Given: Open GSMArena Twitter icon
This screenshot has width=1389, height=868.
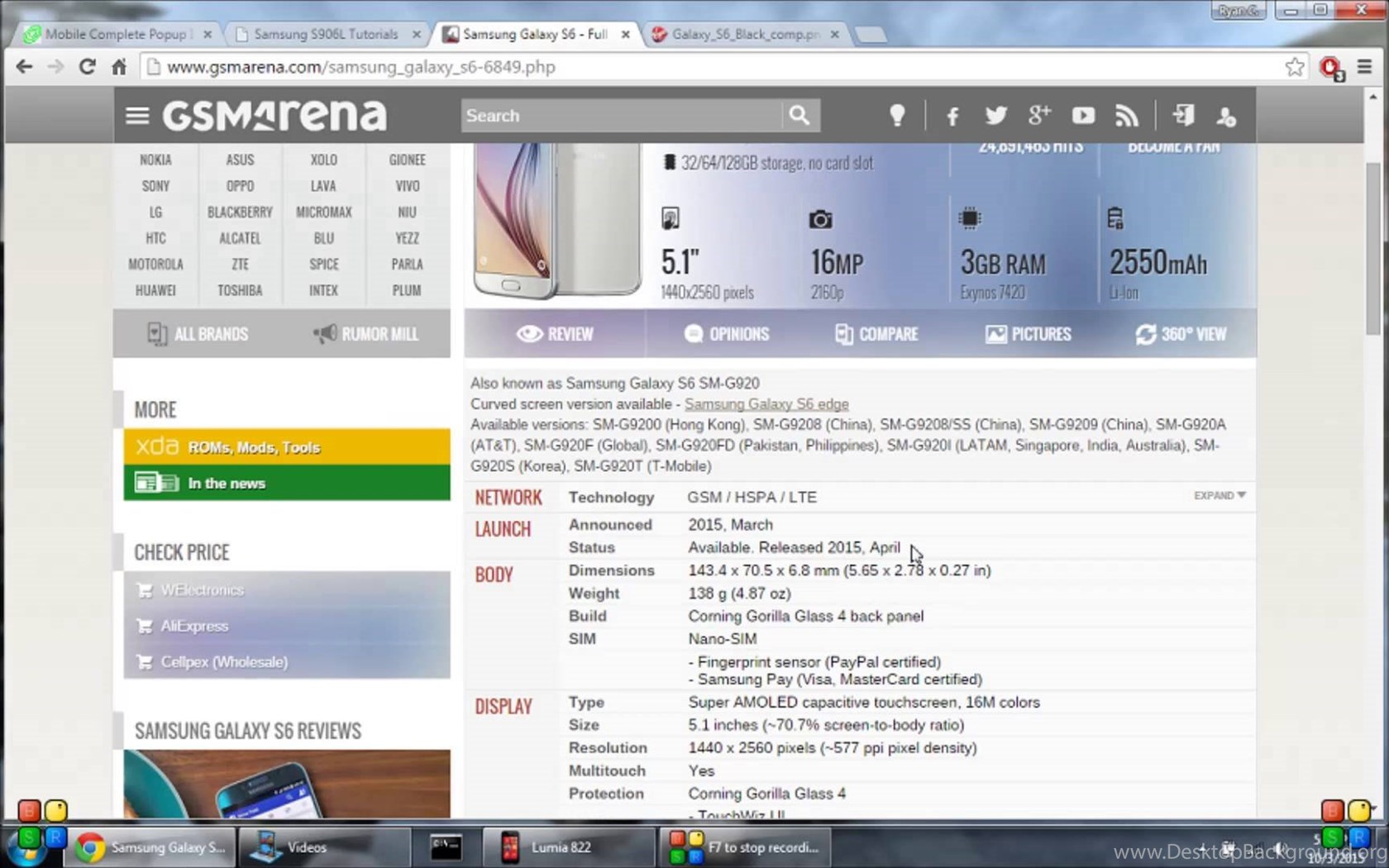Looking at the screenshot, I should tap(996, 116).
